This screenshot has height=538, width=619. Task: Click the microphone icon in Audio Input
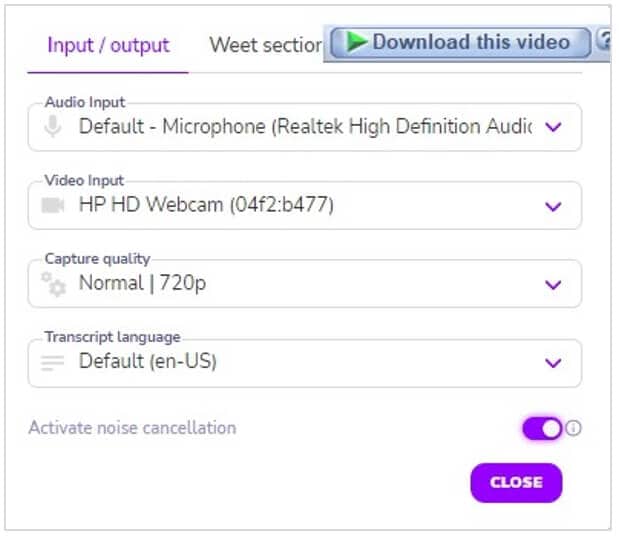coord(53,126)
